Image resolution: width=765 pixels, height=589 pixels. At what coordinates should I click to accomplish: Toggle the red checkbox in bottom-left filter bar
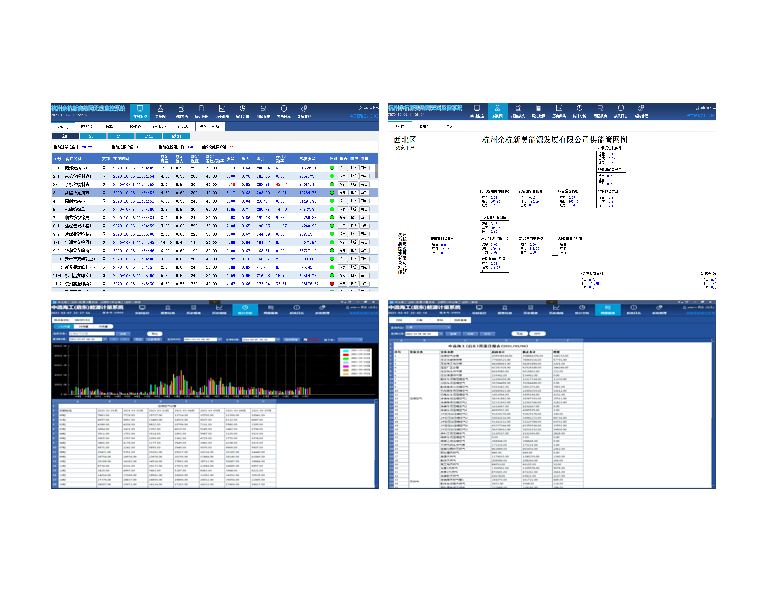(x=305, y=339)
